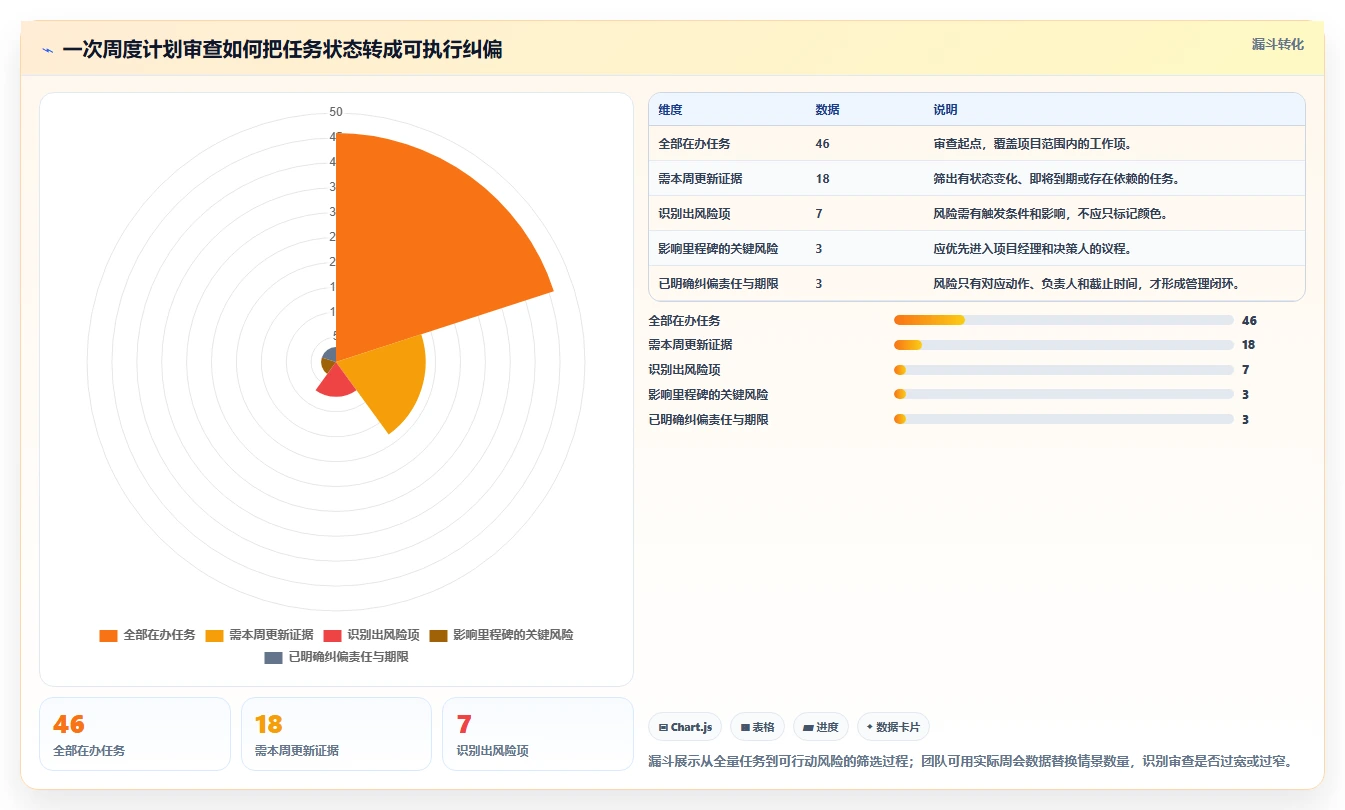1345x810 pixels.
Task: Click the 需本周更新证据 progress bar
Action: coord(1063,345)
